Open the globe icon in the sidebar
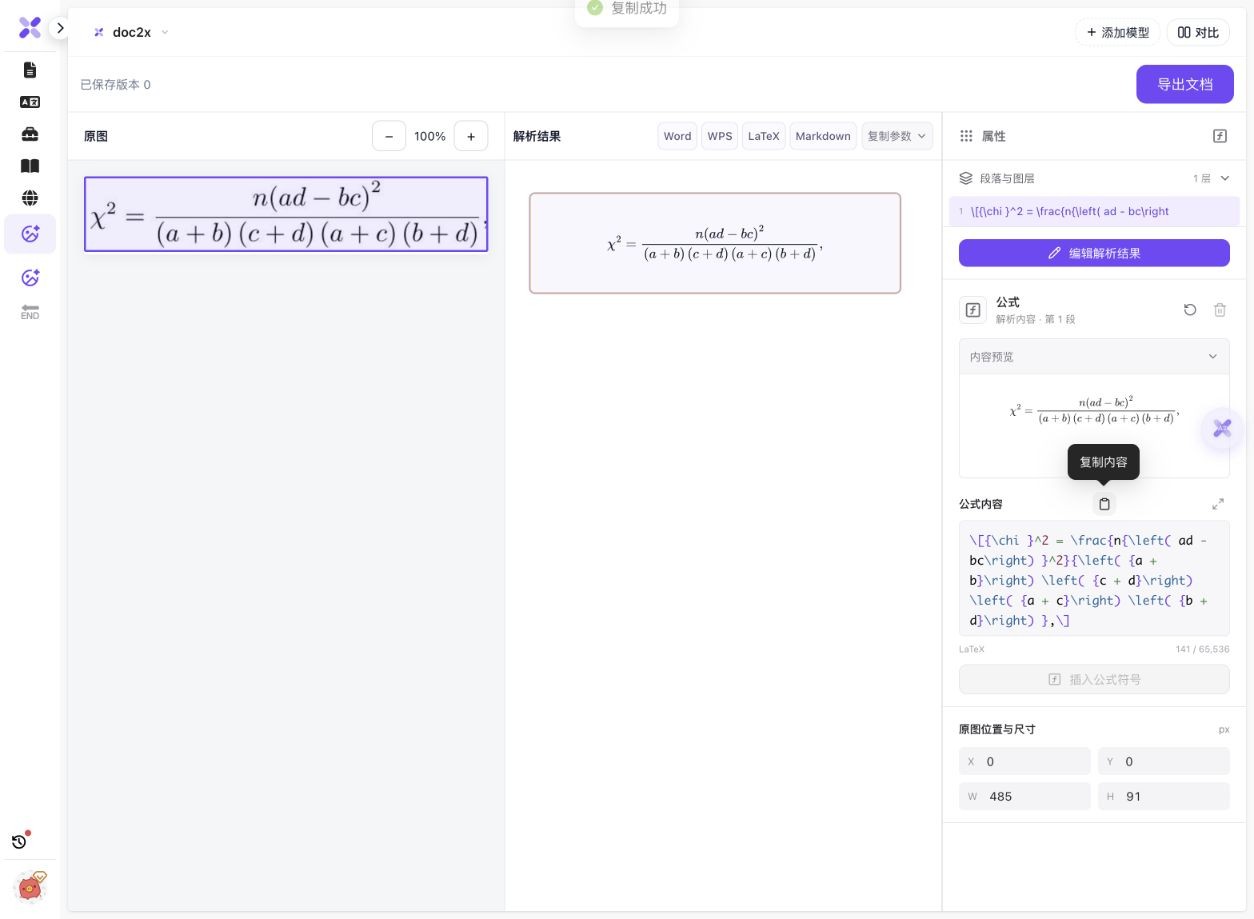The height and width of the screenshot is (919, 1254). point(30,198)
